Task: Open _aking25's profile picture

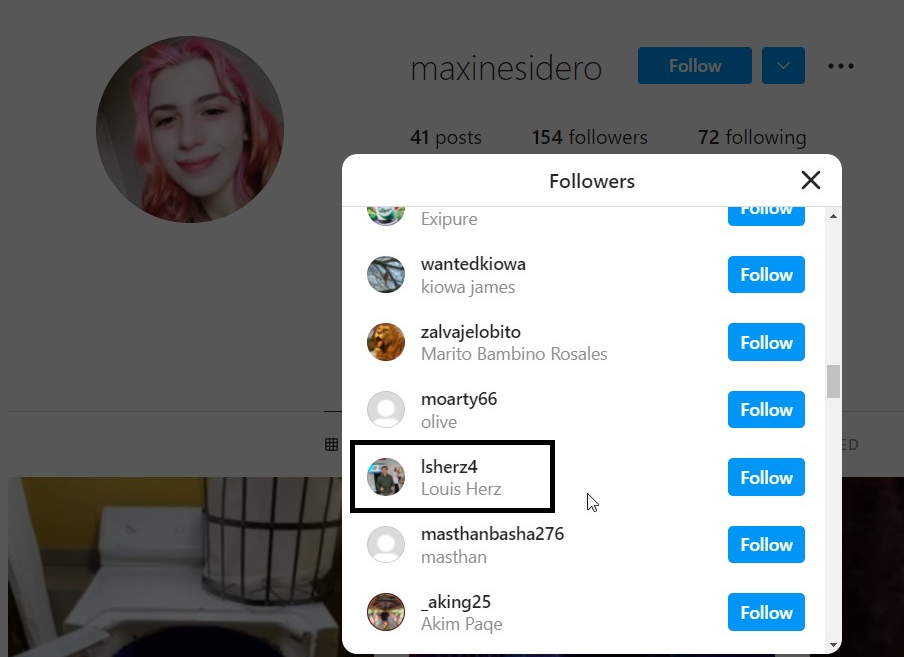Action: point(386,611)
